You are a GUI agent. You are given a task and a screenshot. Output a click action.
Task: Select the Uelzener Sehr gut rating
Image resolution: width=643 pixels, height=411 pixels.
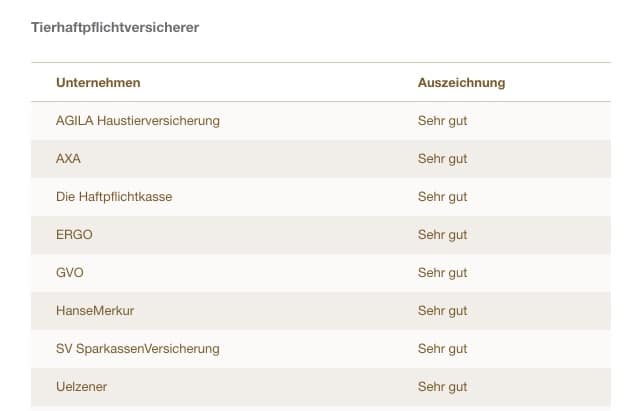(x=442, y=387)
